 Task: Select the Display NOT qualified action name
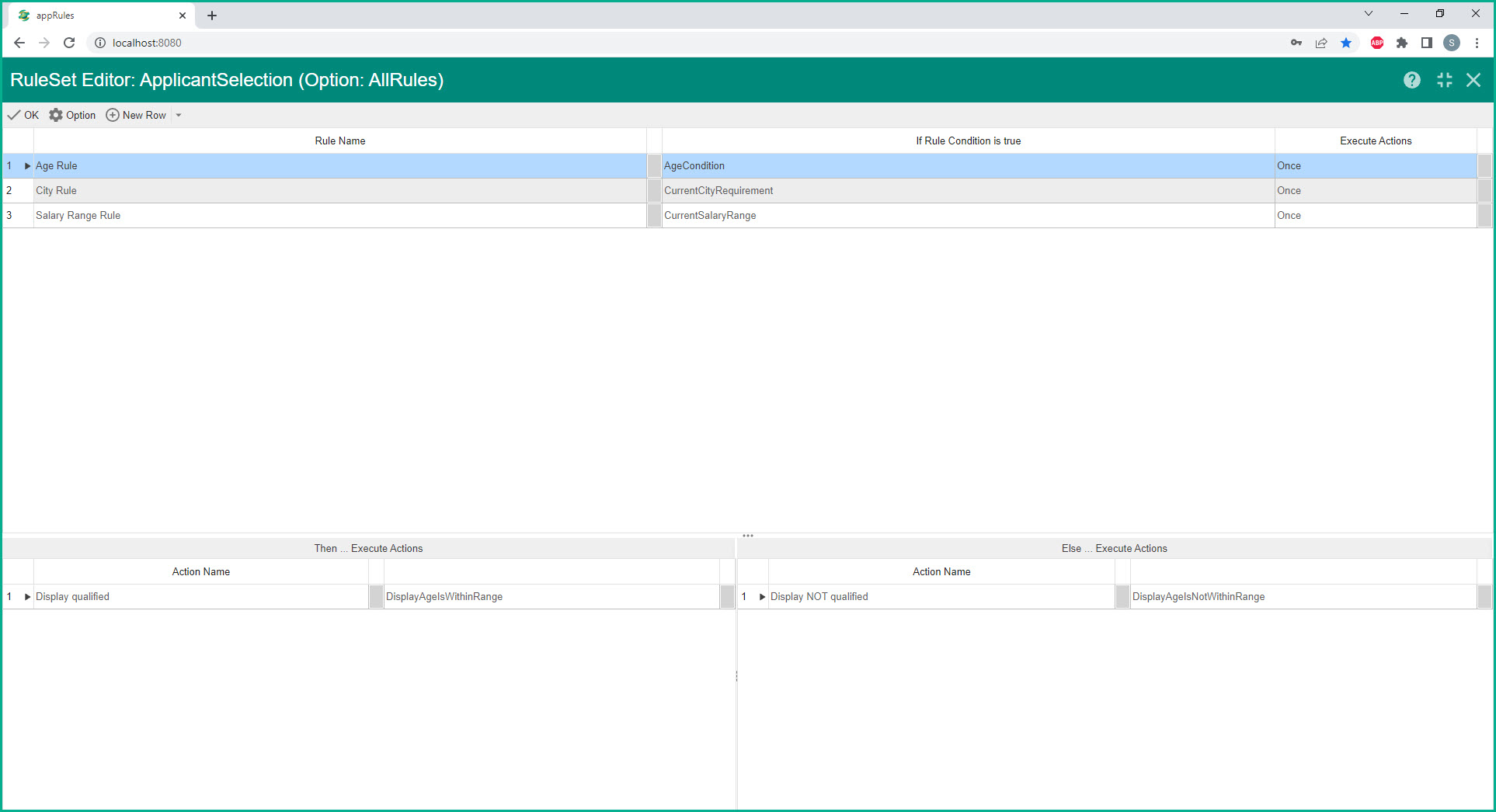(941, 597)
